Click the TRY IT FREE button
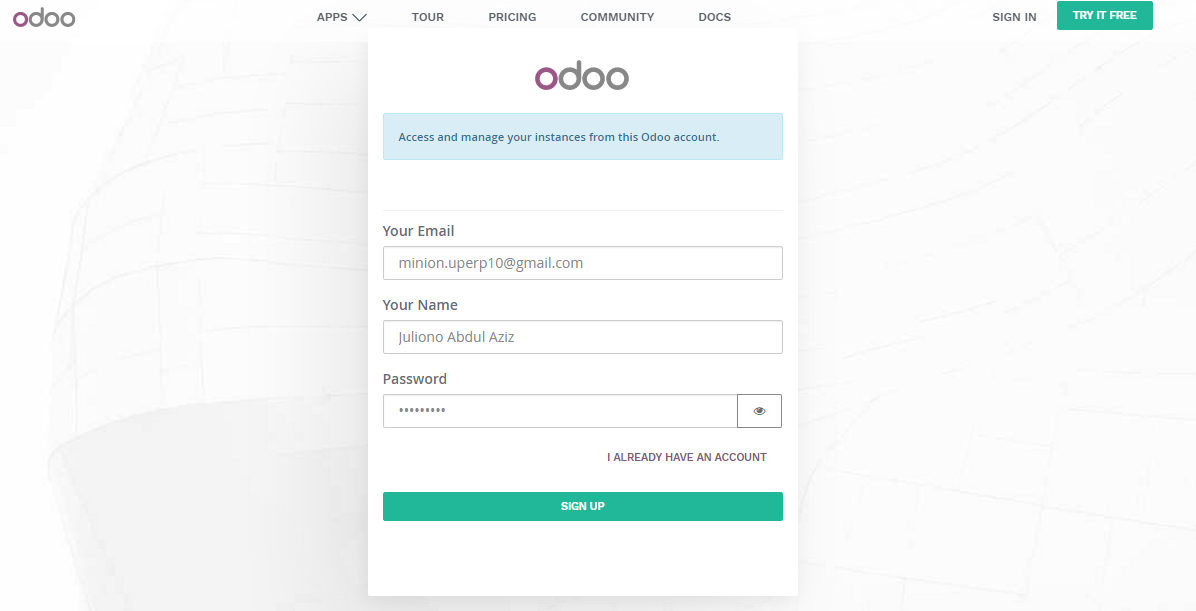 coord(1104,15)
